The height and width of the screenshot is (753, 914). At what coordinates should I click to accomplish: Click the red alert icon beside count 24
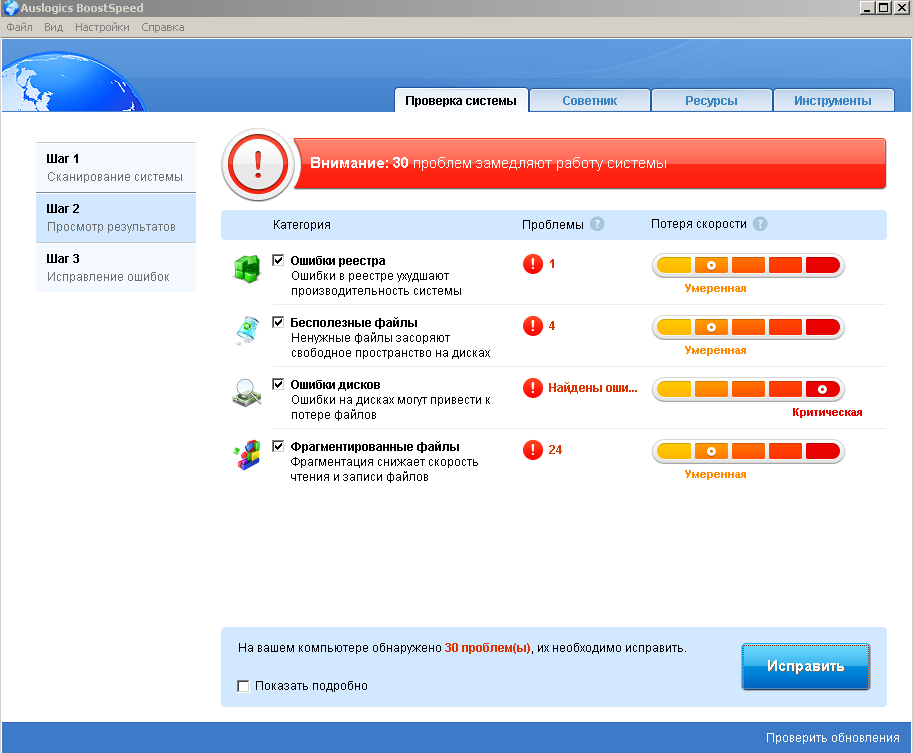[533, 450]
